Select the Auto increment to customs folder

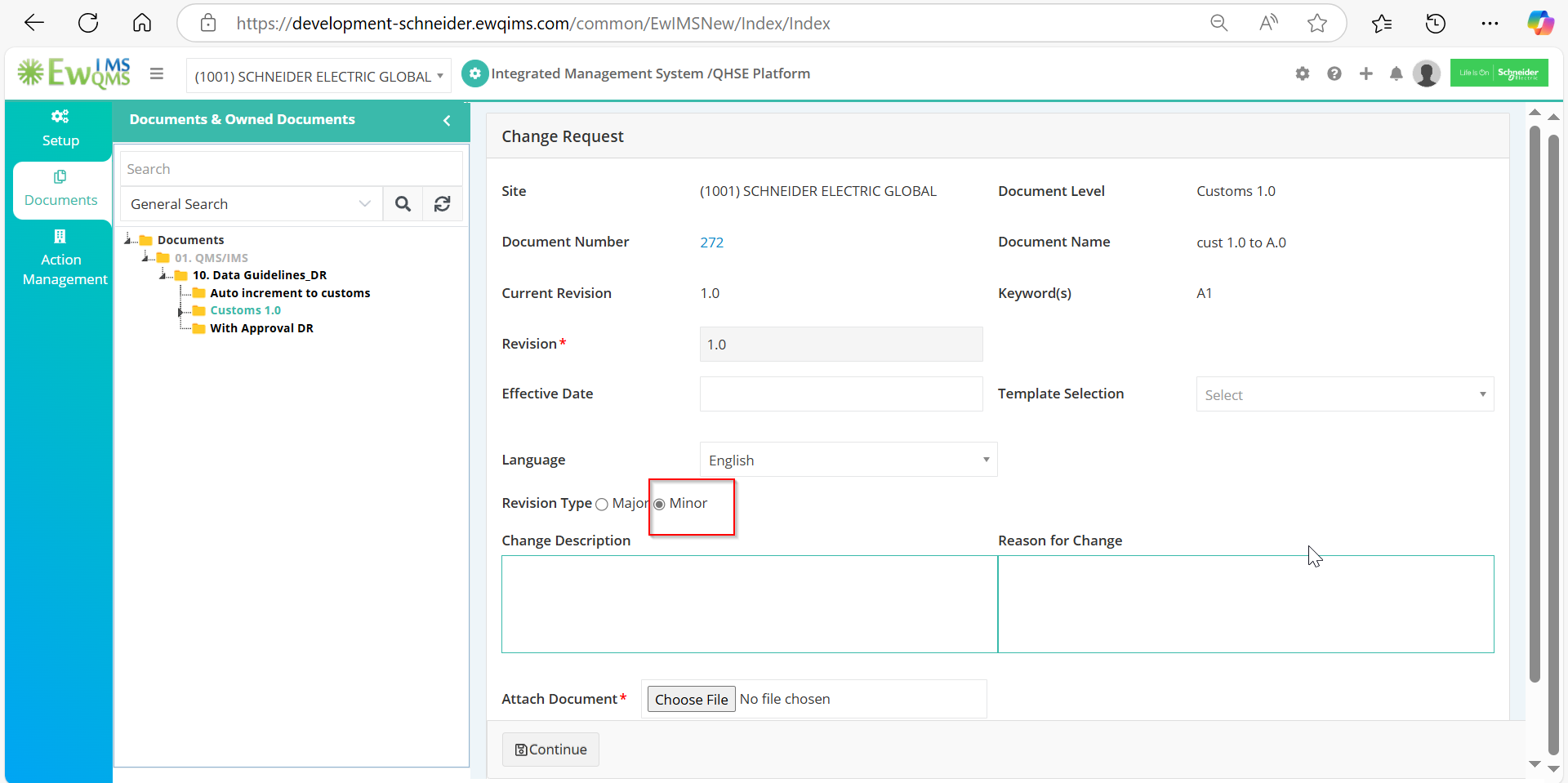coord(290,293)
